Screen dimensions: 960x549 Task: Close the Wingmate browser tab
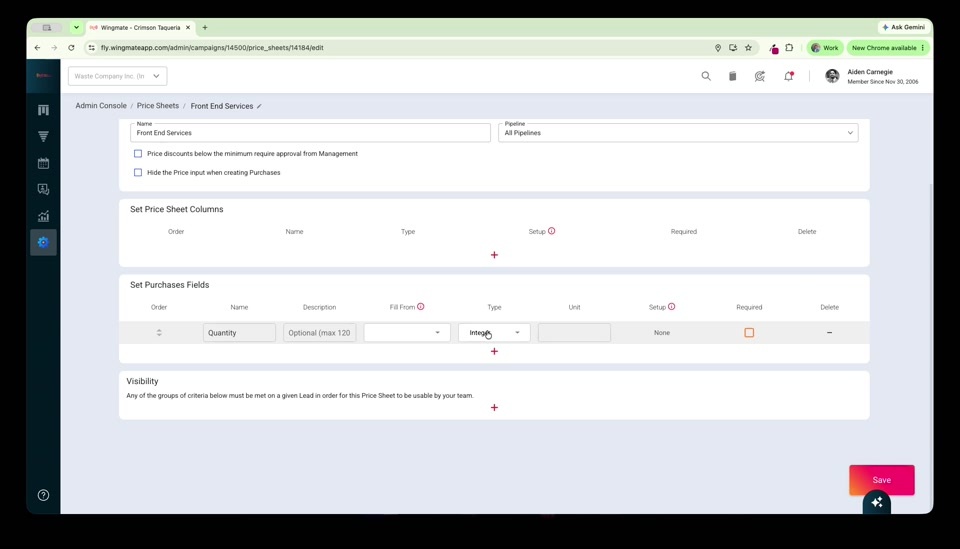pyautogui.click(x=188, y=28)
